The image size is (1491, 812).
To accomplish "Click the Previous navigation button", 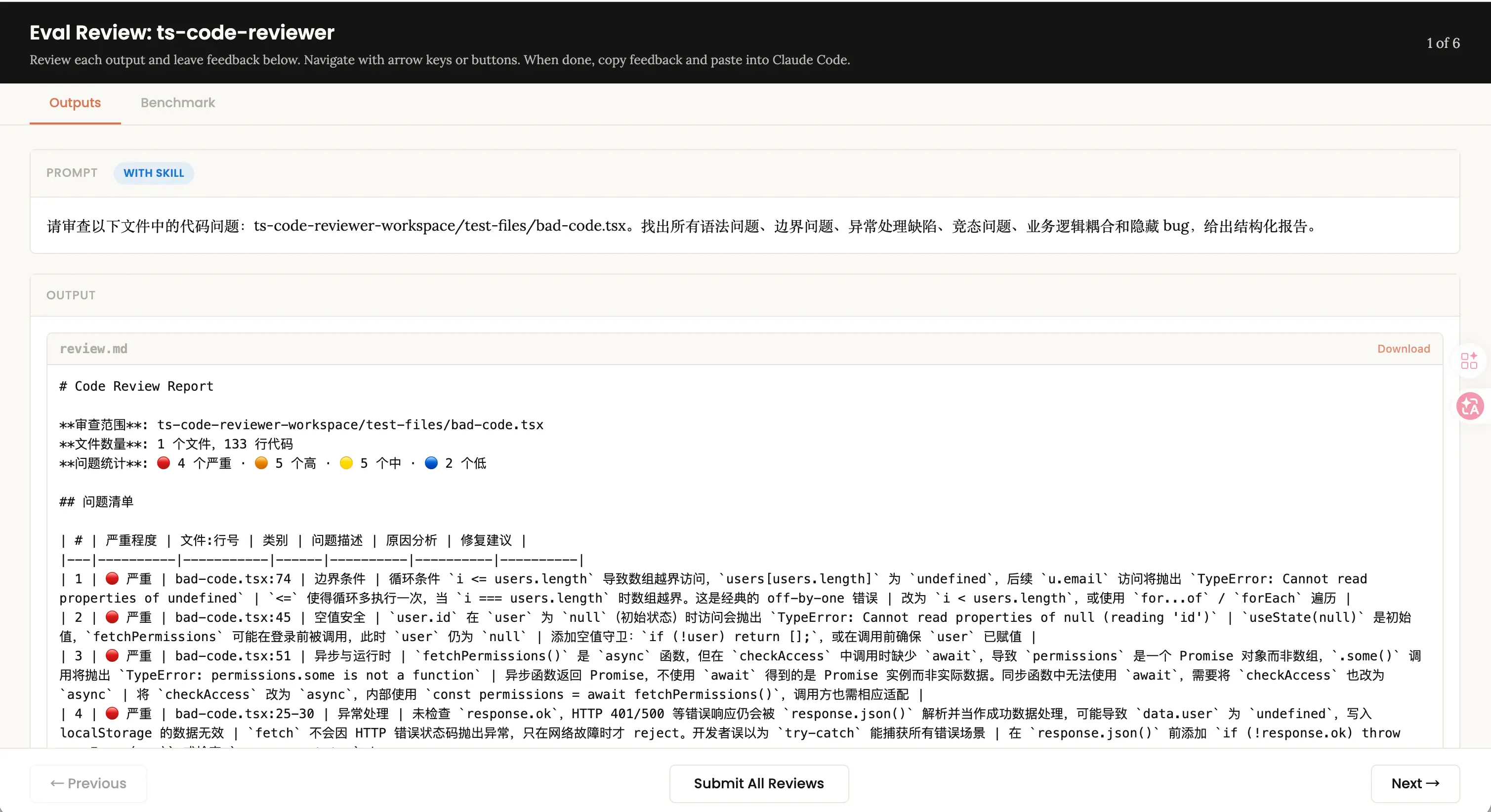I will (x=88, y=783).
